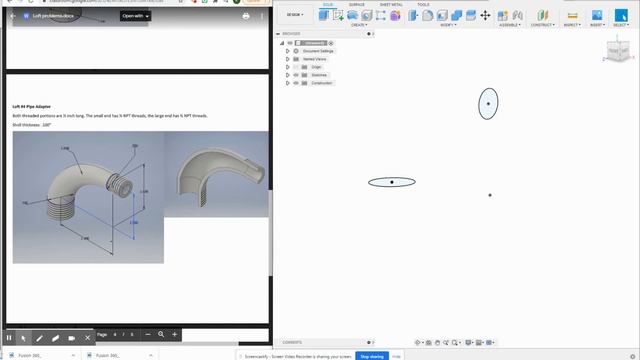Screen dimensions: 640x360
Task: Click the Orbit navigation icon
Action: tap(418, 342)
